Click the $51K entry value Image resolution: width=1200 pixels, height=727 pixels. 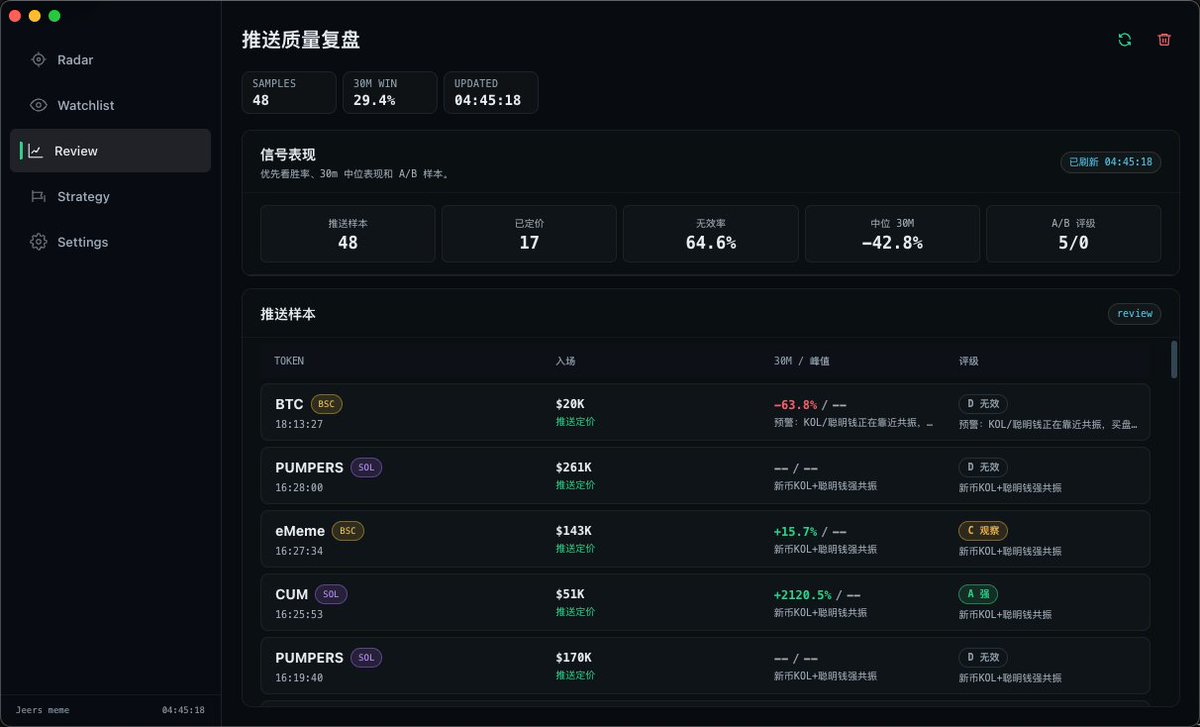tap(570, 594)
